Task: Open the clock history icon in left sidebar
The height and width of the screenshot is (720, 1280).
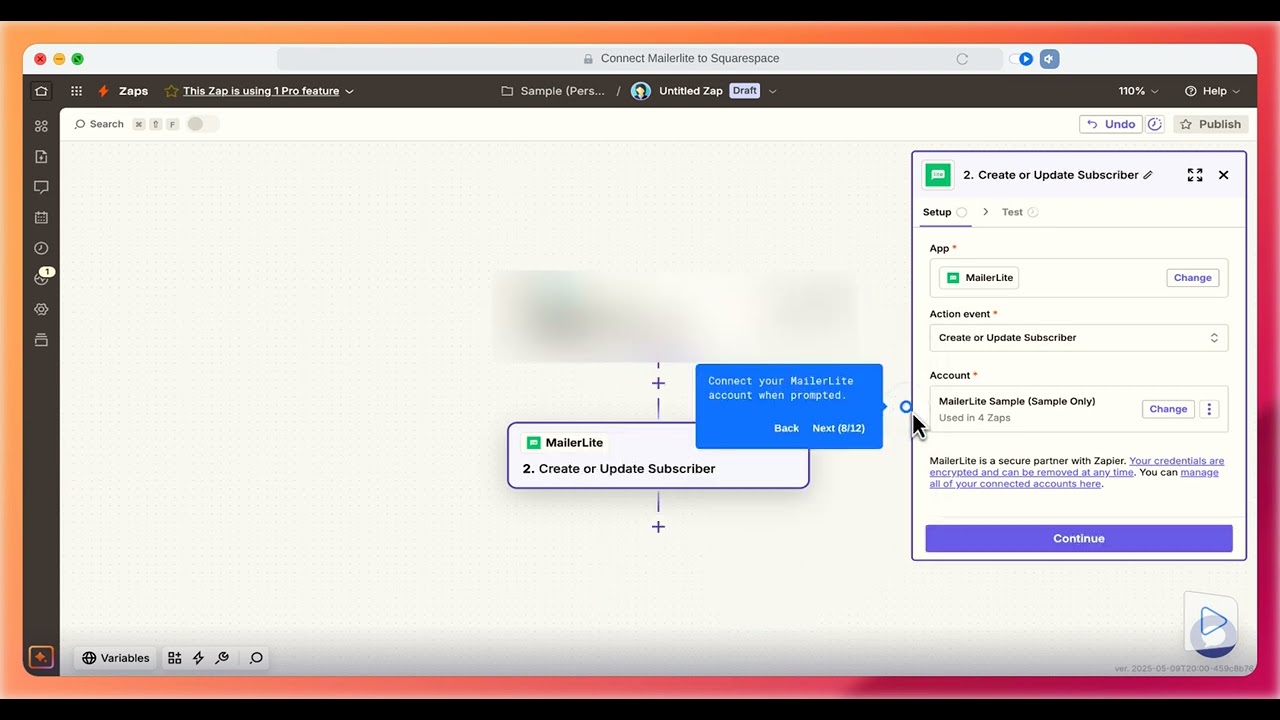Action: [x=41, y=248]
